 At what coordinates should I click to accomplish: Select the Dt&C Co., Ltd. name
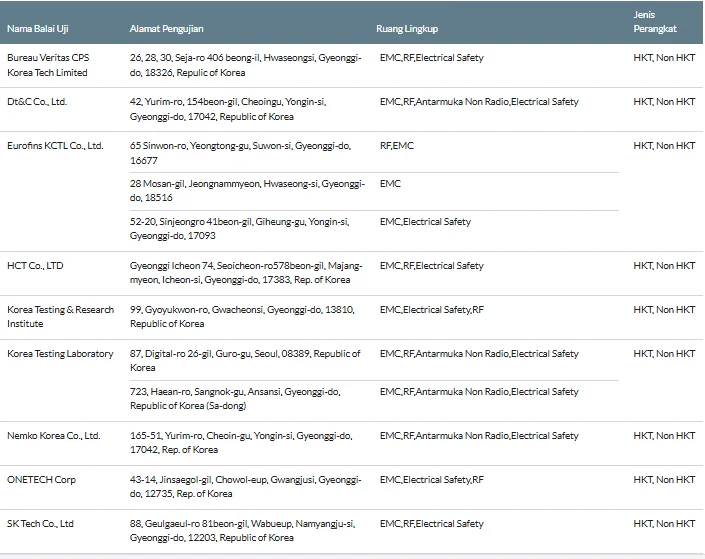point(37,102)
